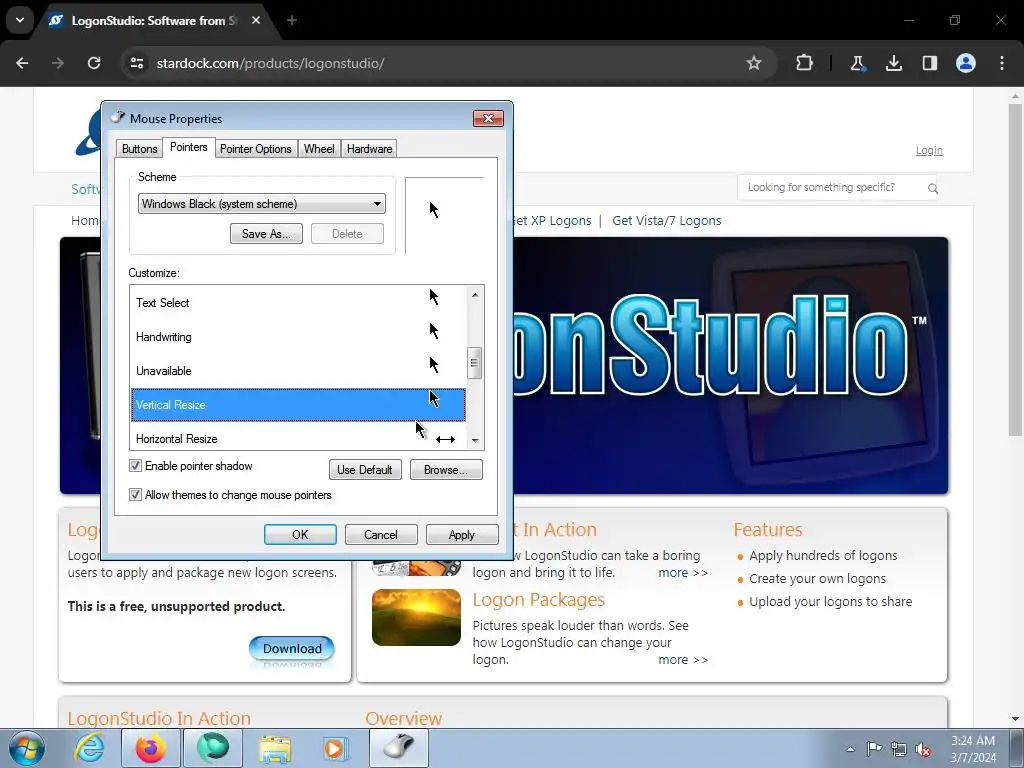Screen dimensions: 1024x768
Task: Close the LogonStudio browser tab
Action: pos(256,20)
